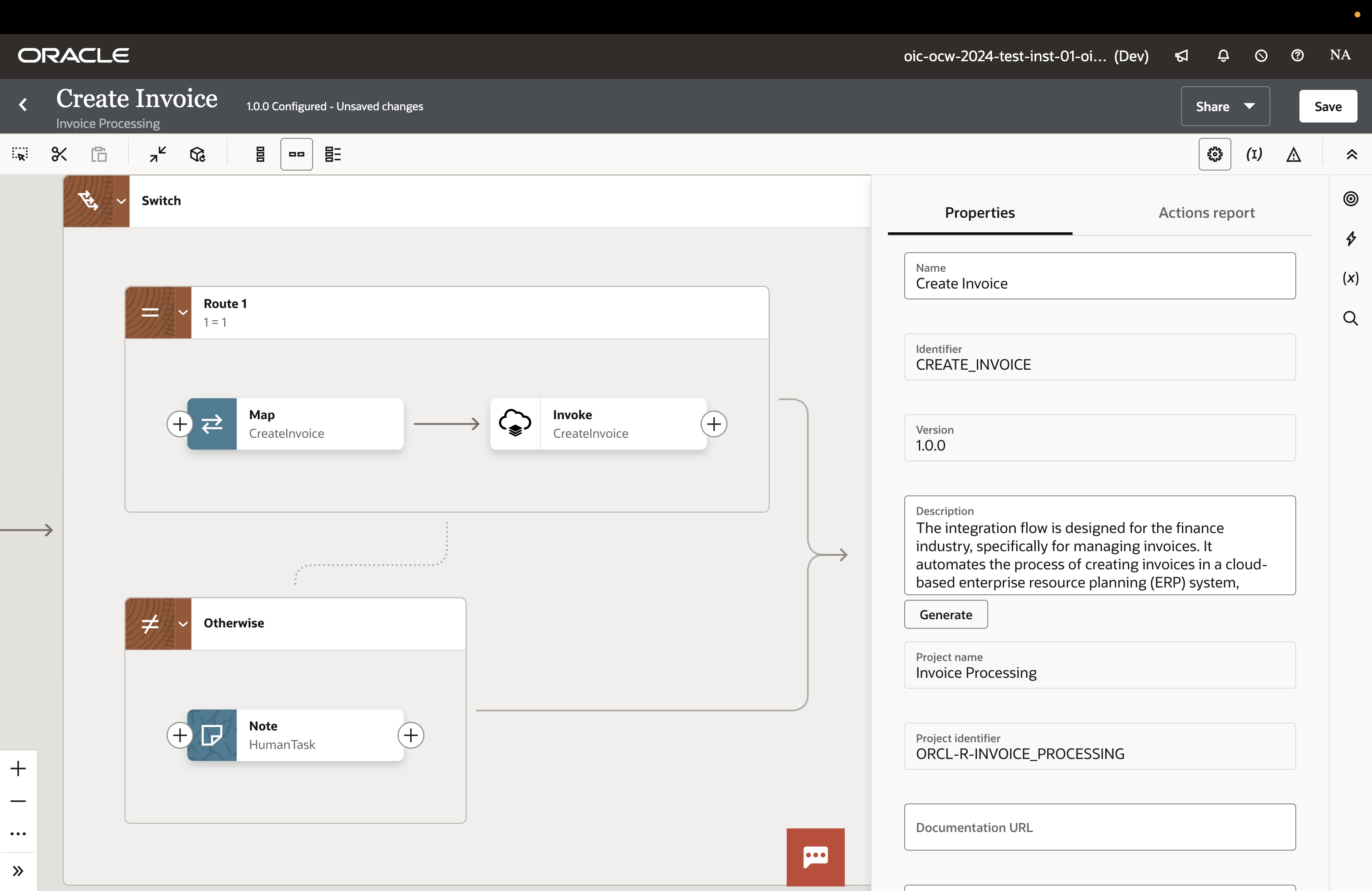
Task: Open the horizontal layout view icon
Action: (x=296, y=154)
